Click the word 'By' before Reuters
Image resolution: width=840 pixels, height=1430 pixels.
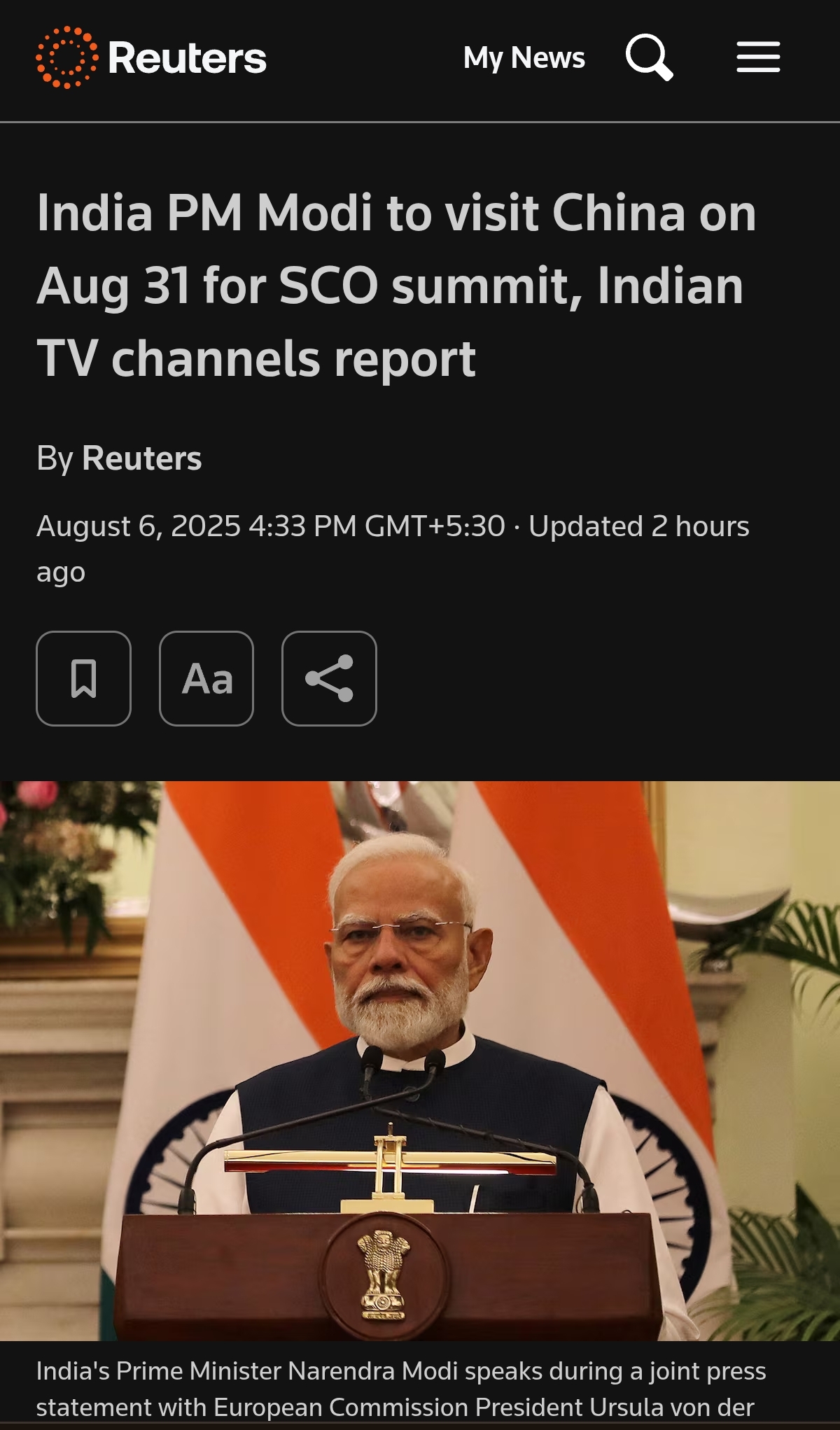[55, 459]
